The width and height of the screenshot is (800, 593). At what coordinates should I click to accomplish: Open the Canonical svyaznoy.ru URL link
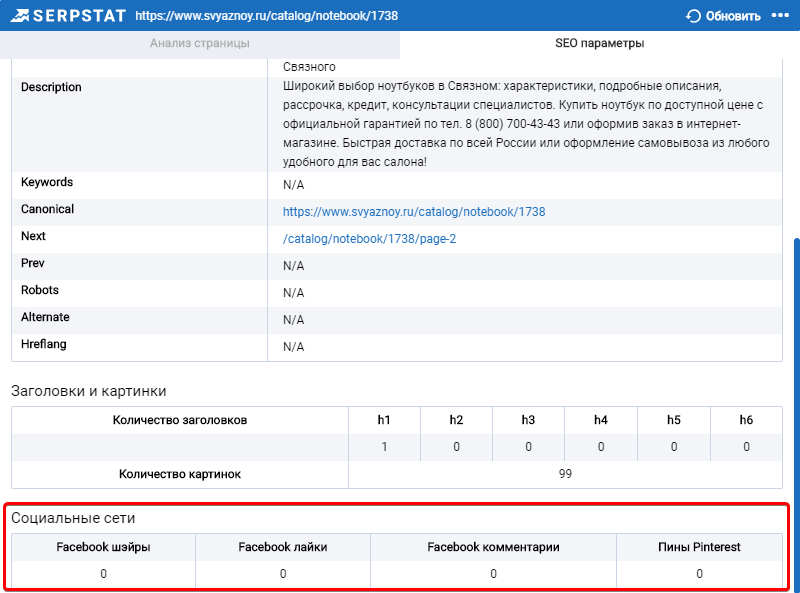coord(414,212)
